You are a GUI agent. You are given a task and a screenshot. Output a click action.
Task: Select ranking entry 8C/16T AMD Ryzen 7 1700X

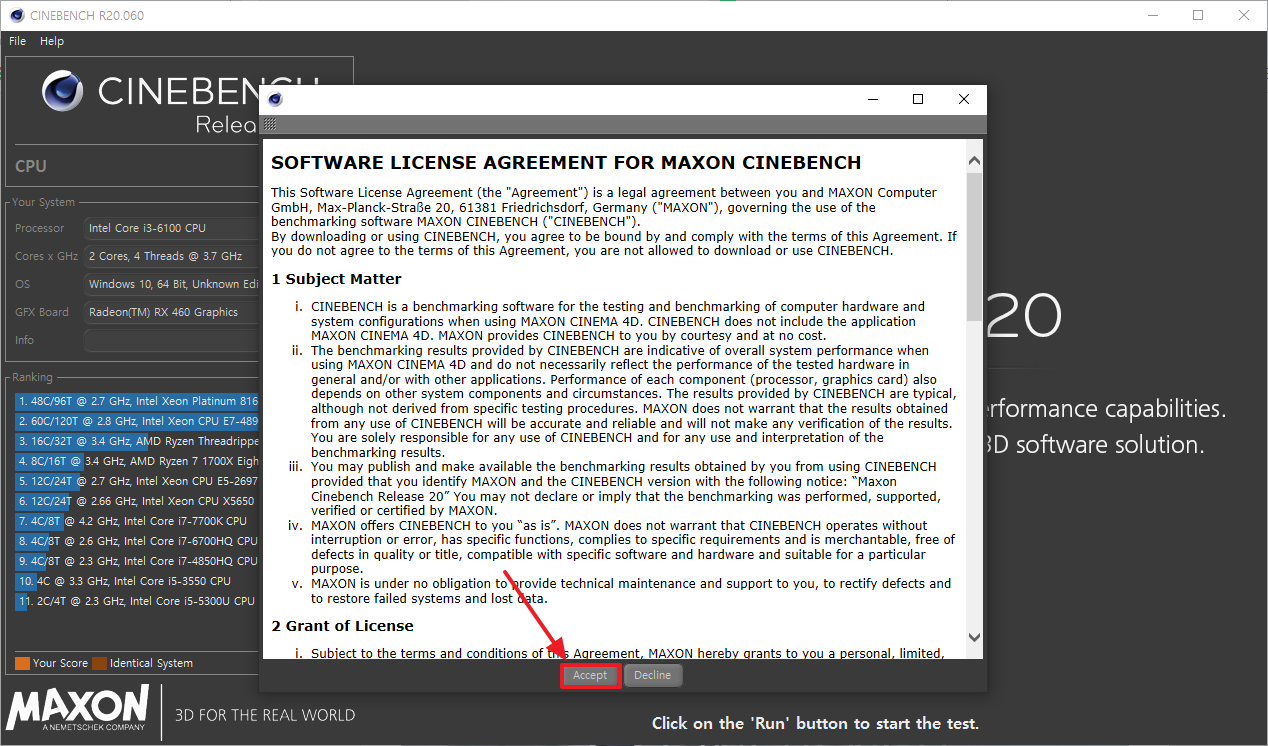click(x=137, y=461)
